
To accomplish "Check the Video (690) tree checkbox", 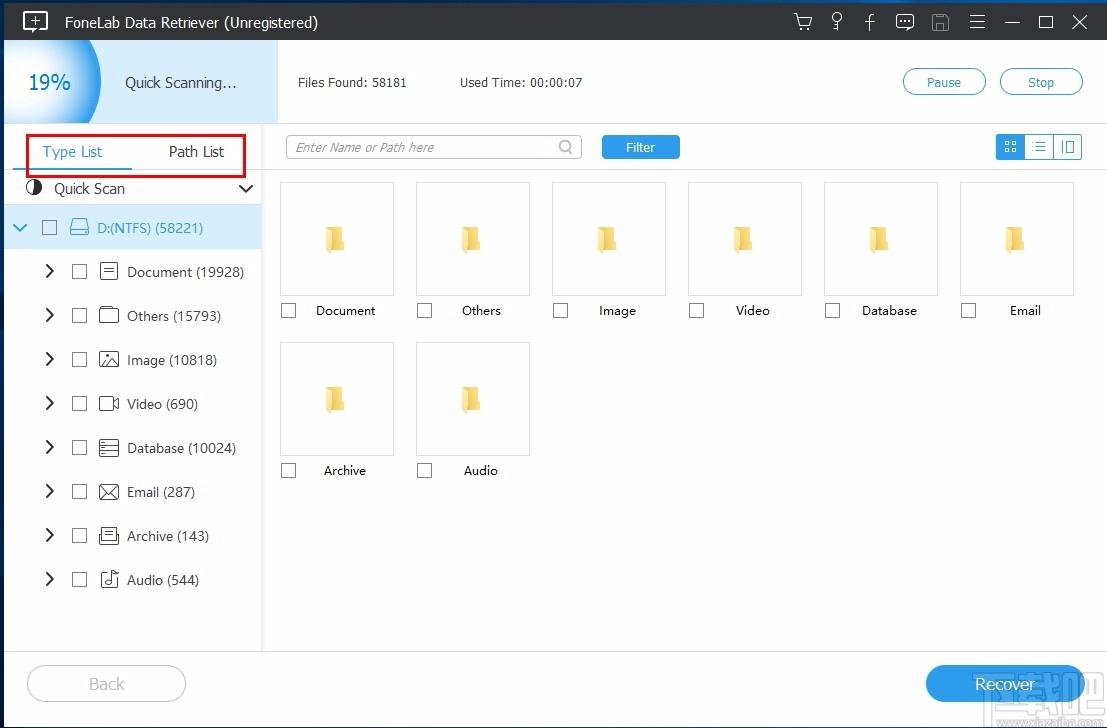I will coord(79,403).
